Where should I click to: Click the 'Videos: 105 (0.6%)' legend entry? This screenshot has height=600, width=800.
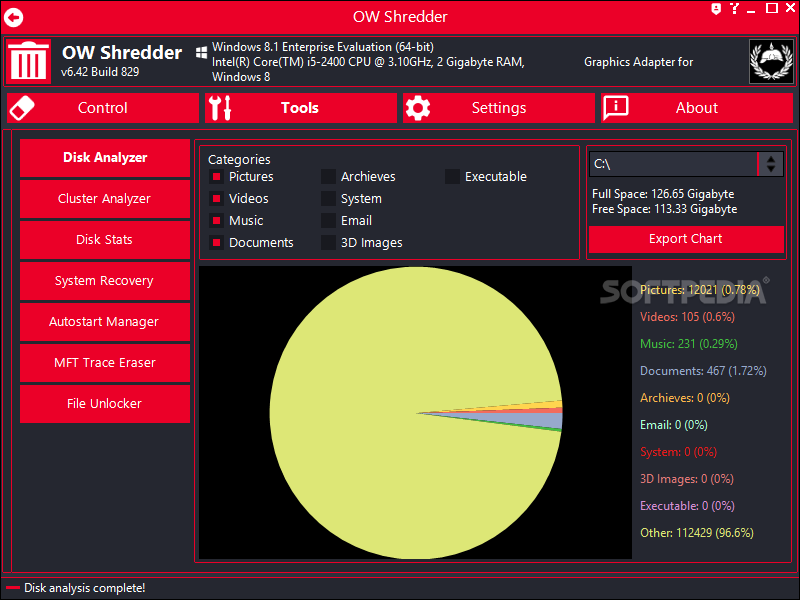[687, 317]
